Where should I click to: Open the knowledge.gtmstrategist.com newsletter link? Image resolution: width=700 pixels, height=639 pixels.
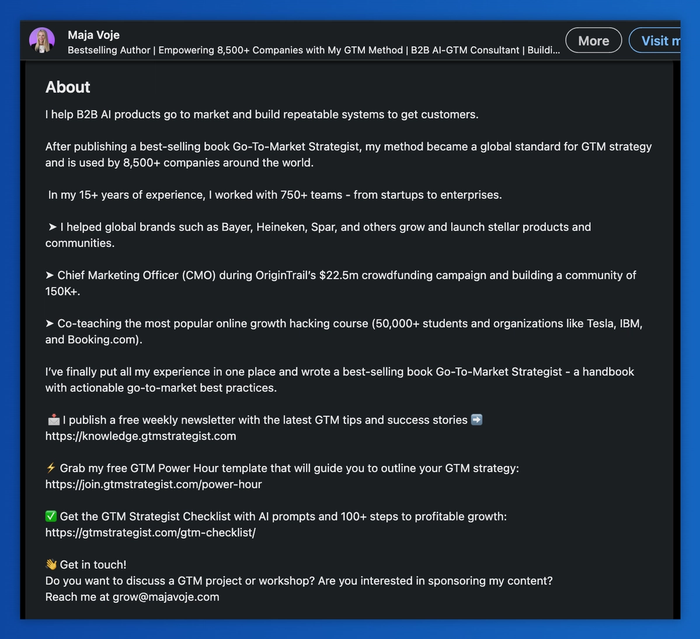[141, 436]
